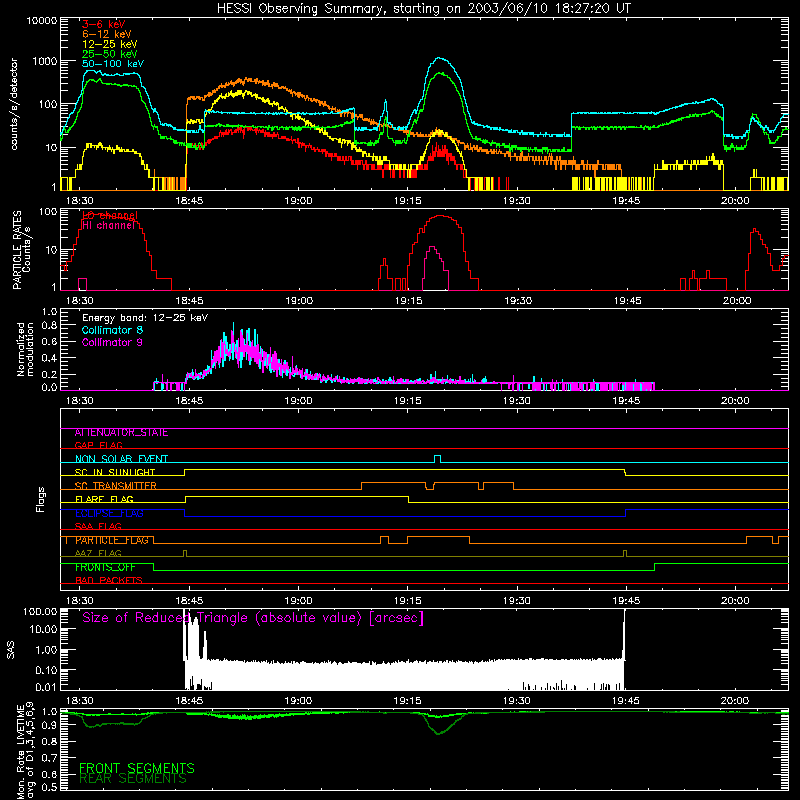The width and height of the screenshot is (800, 800).
Task: Select the 12-25 keV legend label
Action: pyautogui.click(x=109, y=44)
